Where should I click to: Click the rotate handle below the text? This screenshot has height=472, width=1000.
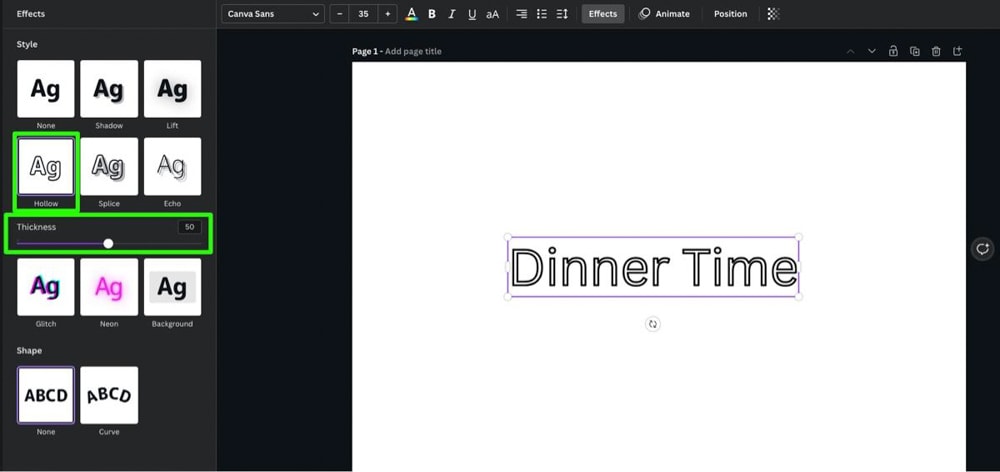coord(652,324)
